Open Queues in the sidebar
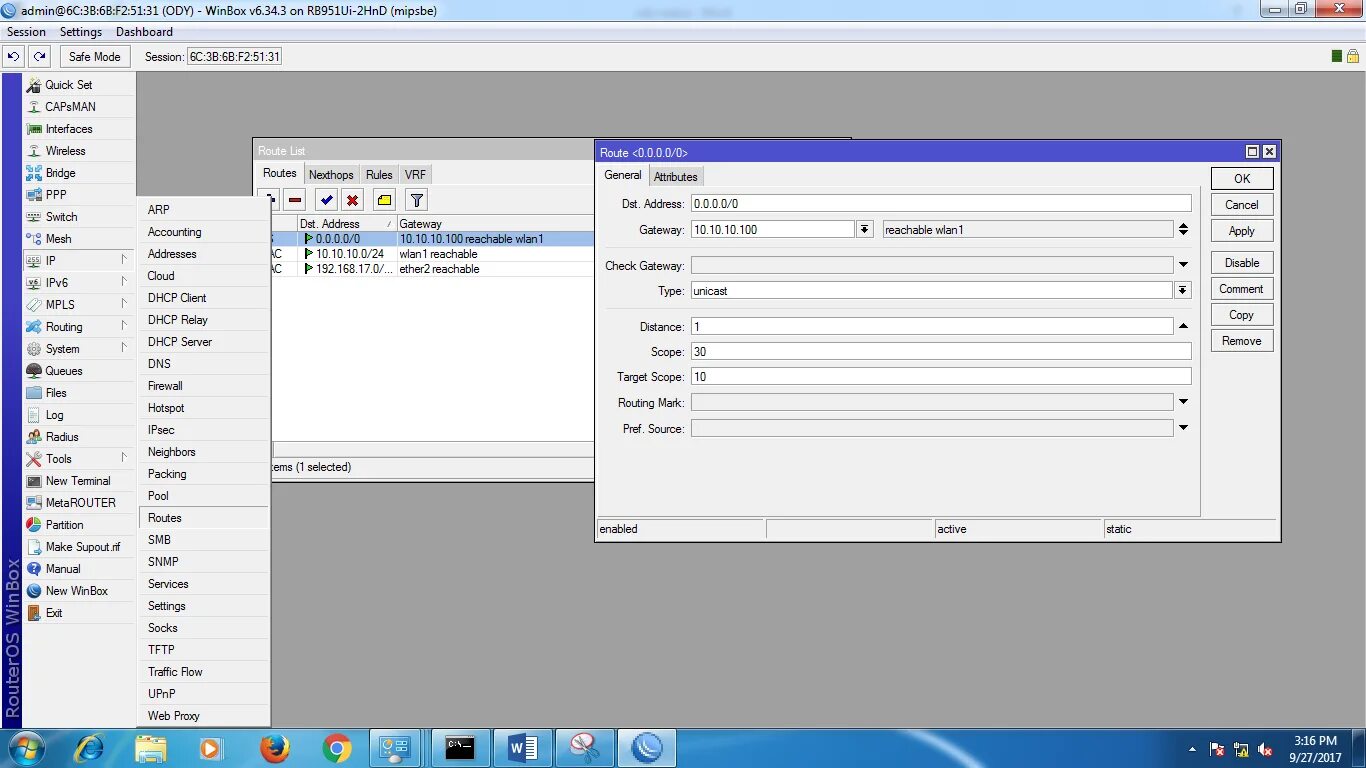 point(78,371)
